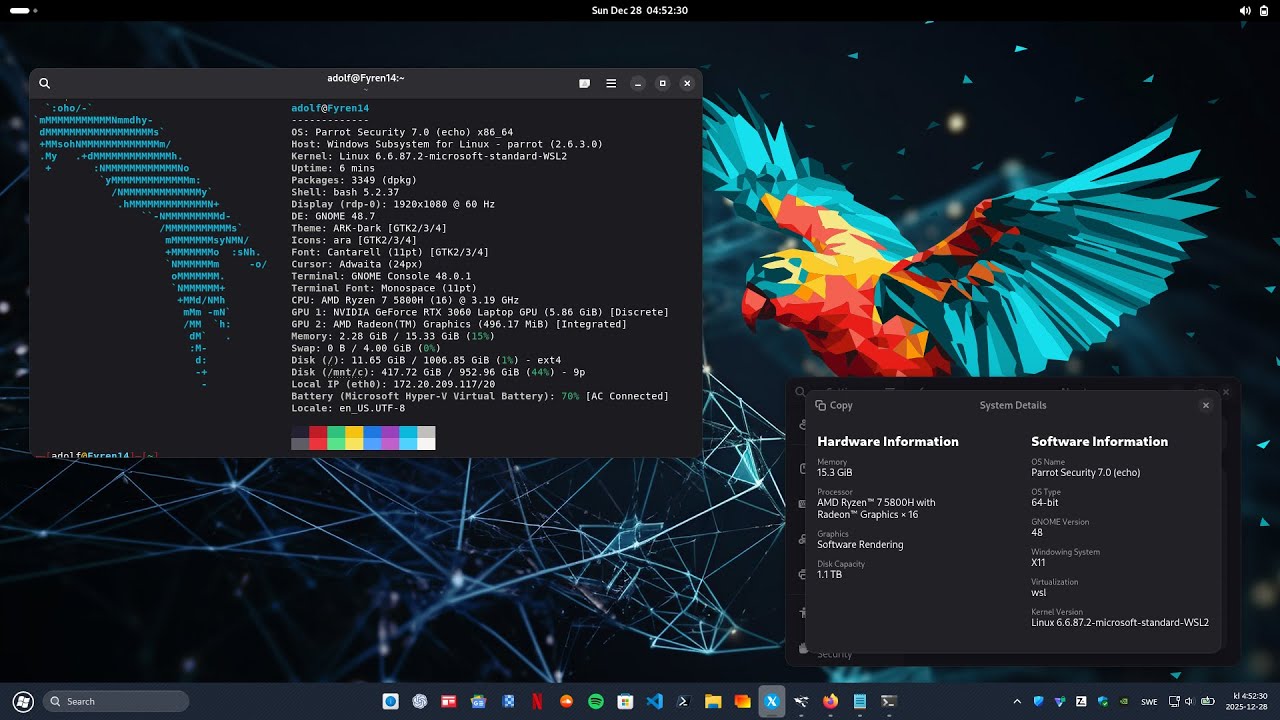The image size is (1280, 720).
Task: Open File Explorer from the taskbar
Action: pyautogui.click(x=713, y=701)
